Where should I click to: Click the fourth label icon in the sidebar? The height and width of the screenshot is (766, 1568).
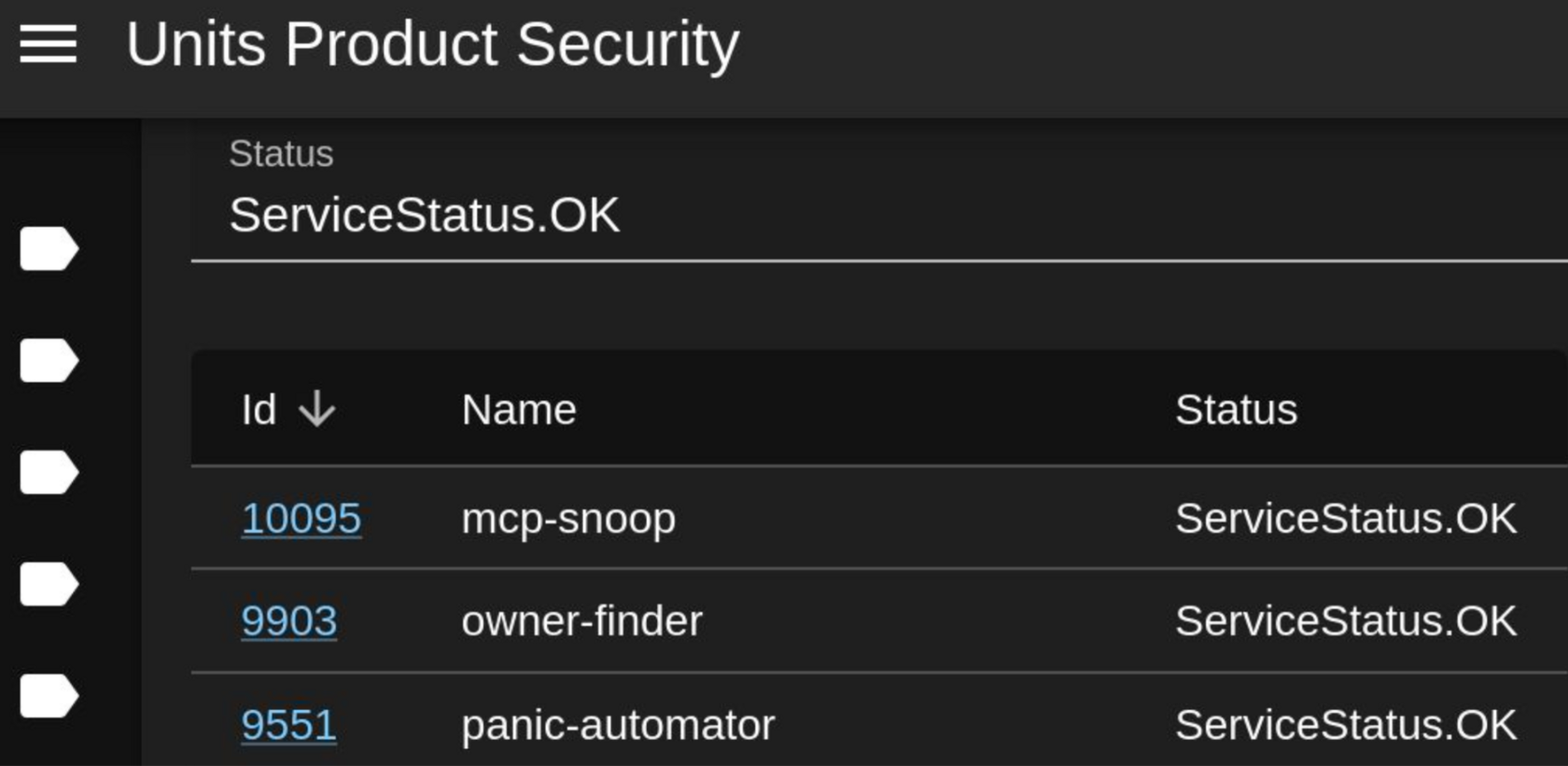(x=49, y=584)
